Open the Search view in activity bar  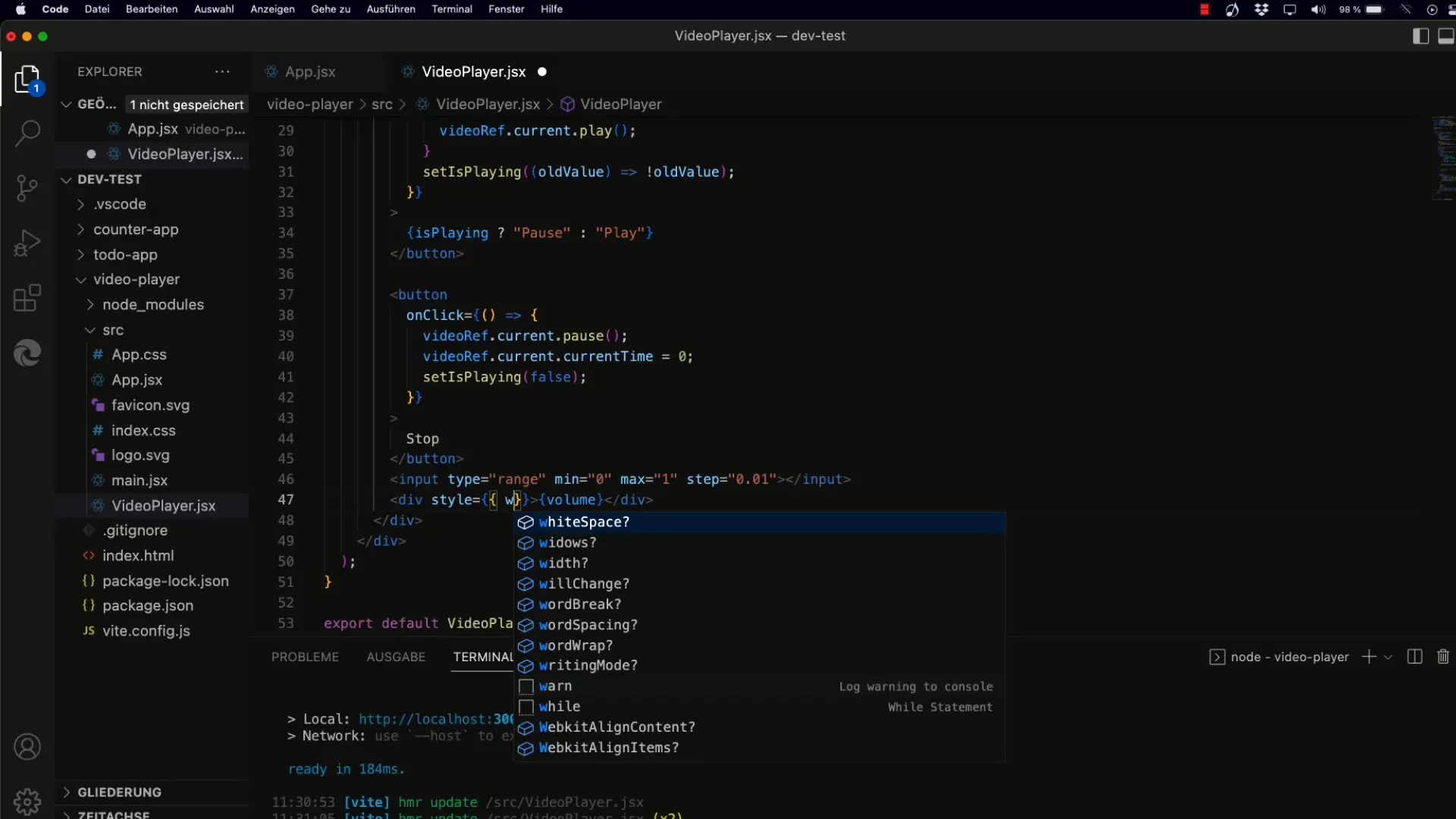(x=27, y=133)
